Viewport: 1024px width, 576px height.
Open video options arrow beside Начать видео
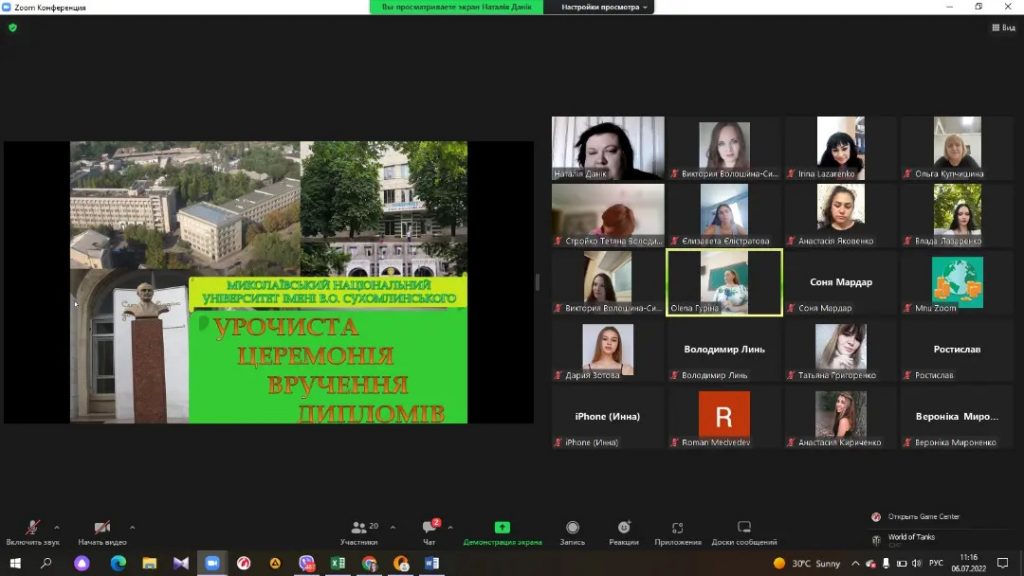click(x=132, y=527)
